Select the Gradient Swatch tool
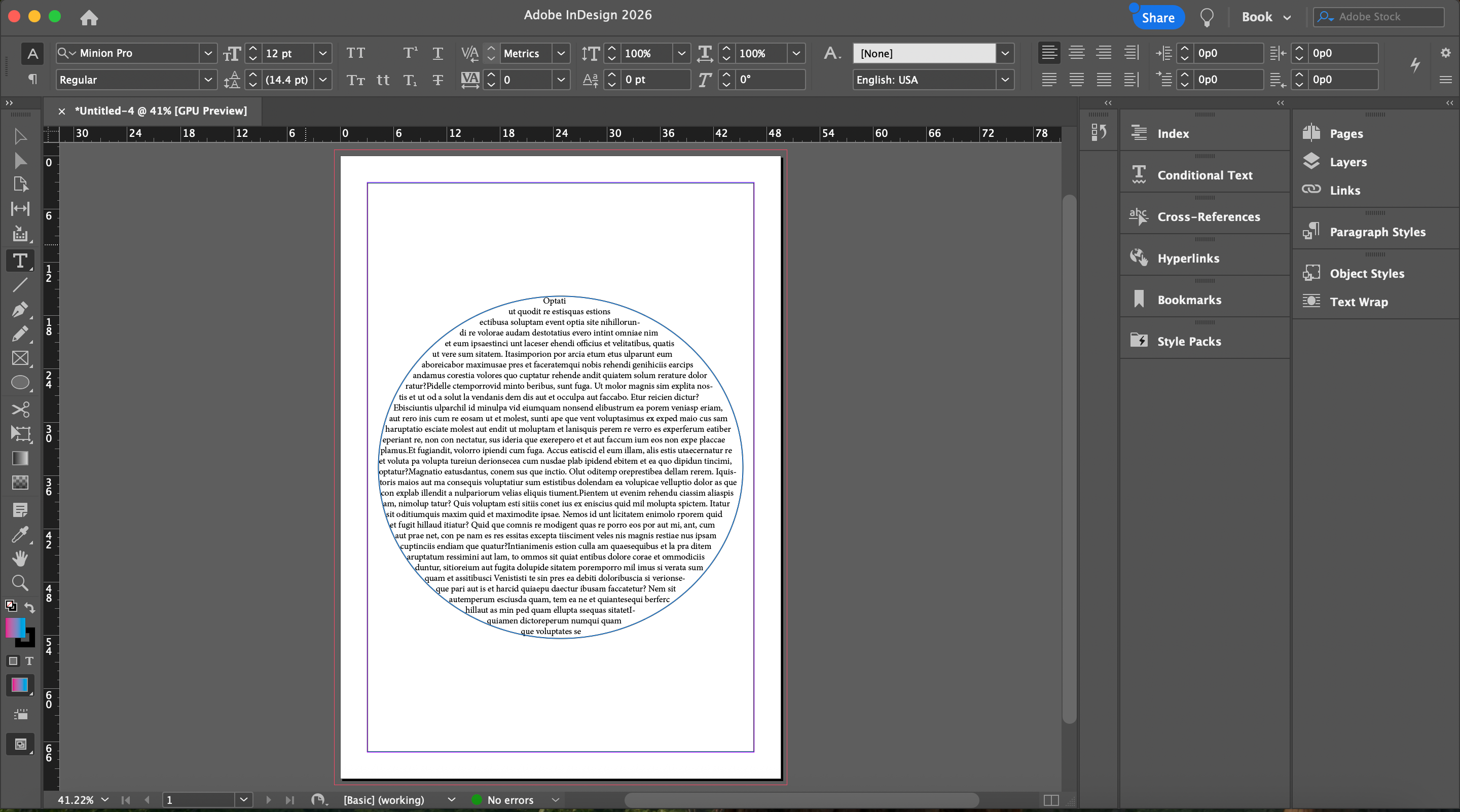This screenshot has height=812, width=1460. coord(20,458)
